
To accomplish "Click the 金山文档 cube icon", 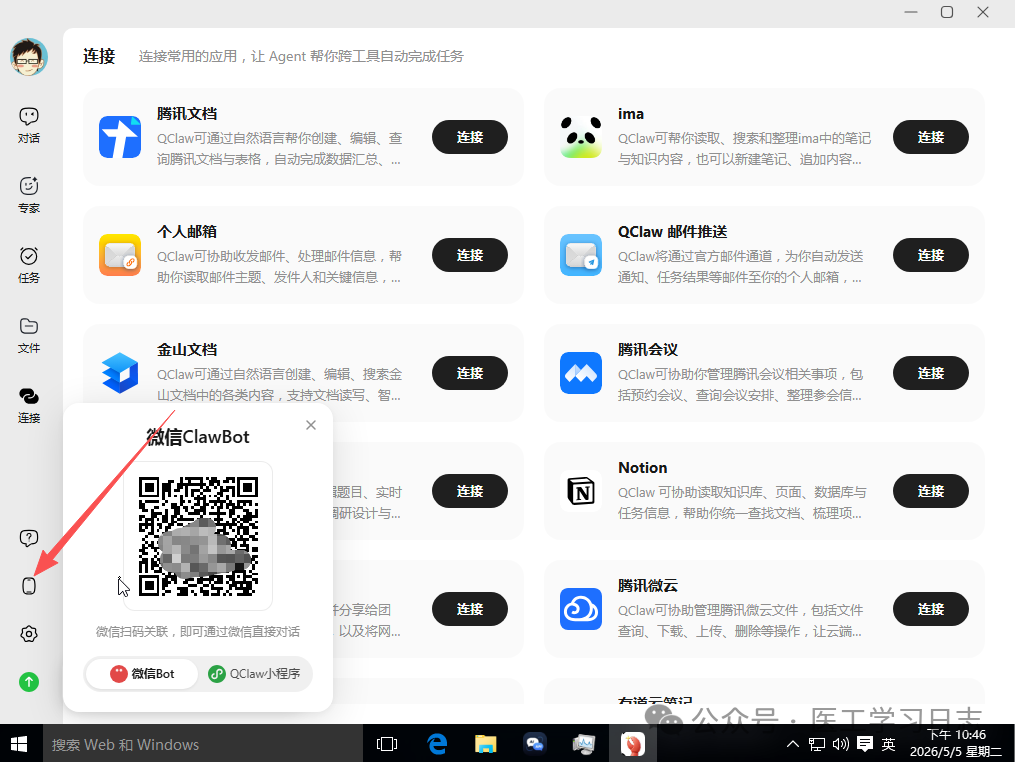I will point(120,373).
